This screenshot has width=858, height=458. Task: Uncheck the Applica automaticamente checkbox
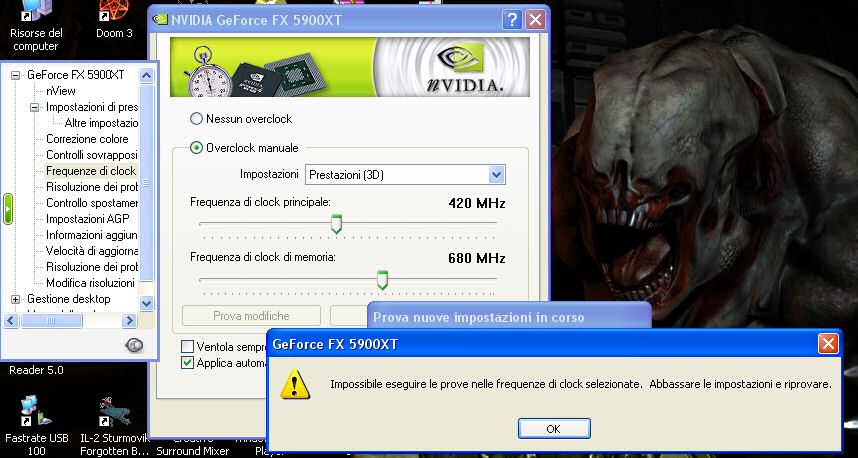click(x=187, y=363)
